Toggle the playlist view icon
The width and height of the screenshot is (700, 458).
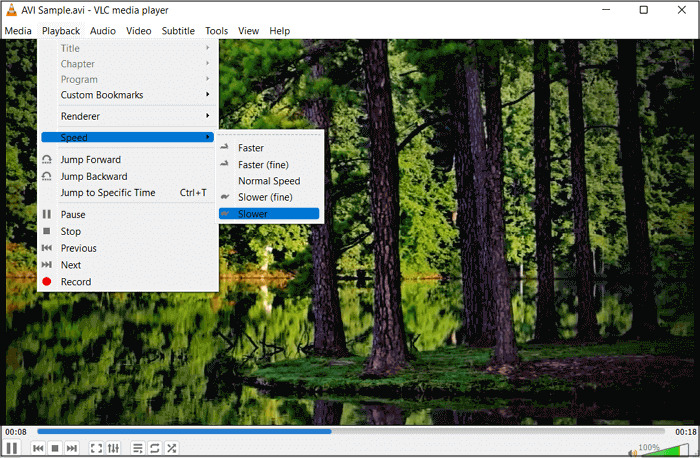[x=138, y=448]
